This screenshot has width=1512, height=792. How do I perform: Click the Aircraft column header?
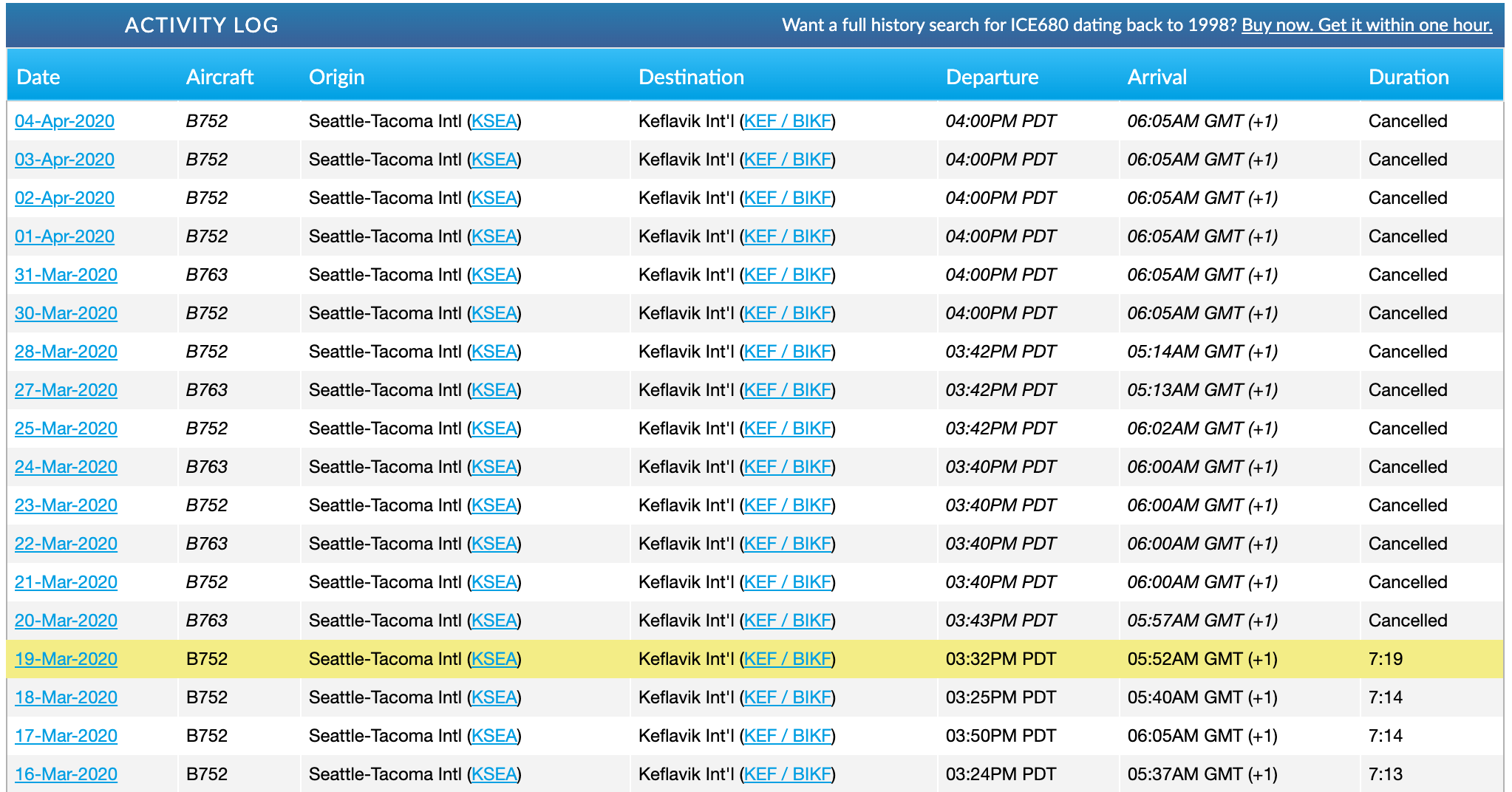point(219,77)
